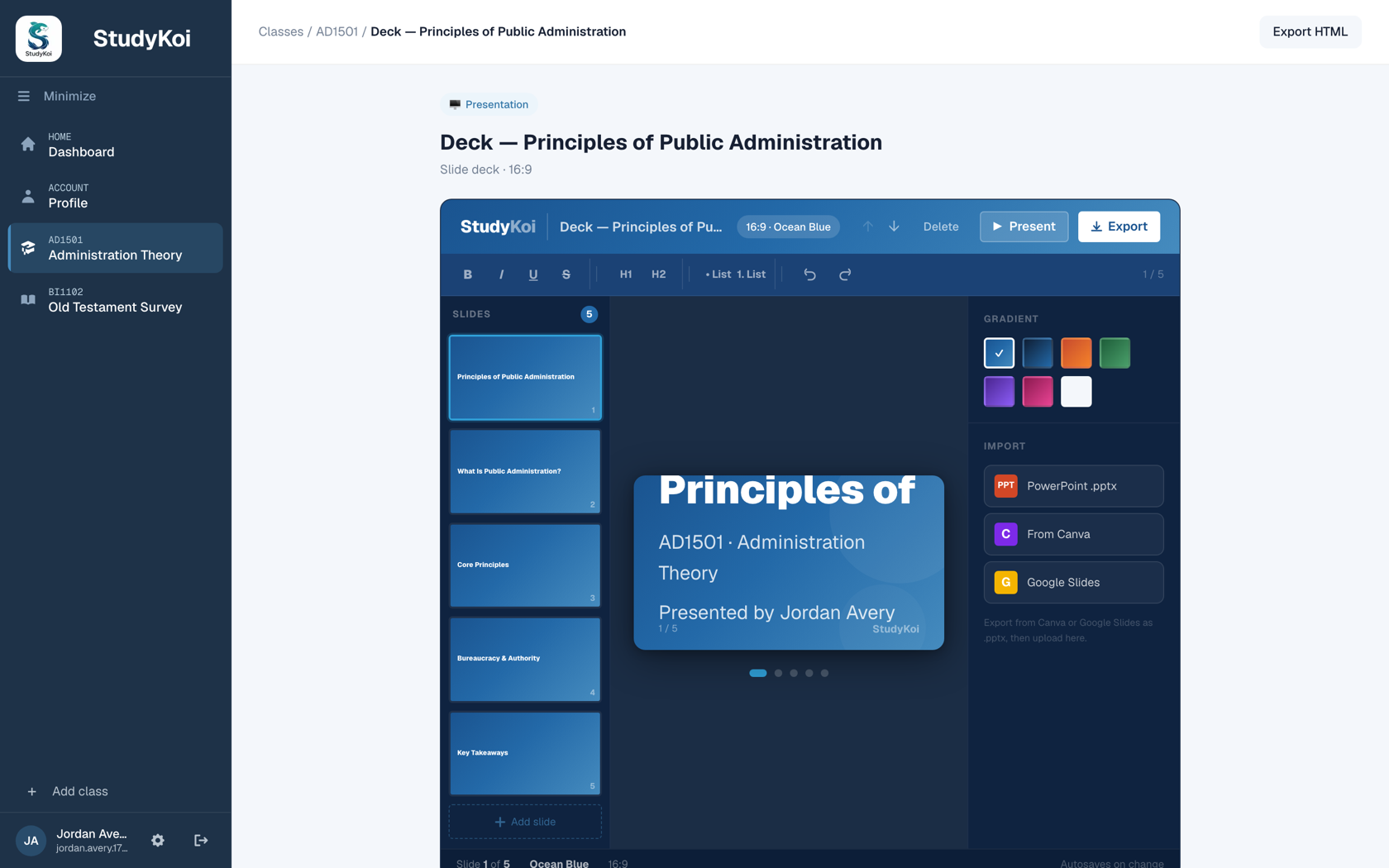Viewport: 1389px width, 868px height.
Task: Select the purple gradient swatch
Action: click(x=999, y=392)
